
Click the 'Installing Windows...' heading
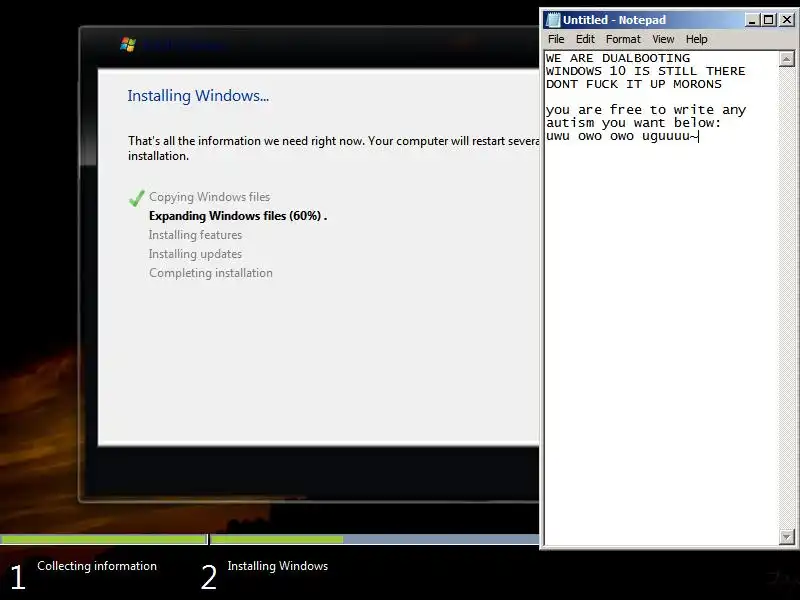198,96
